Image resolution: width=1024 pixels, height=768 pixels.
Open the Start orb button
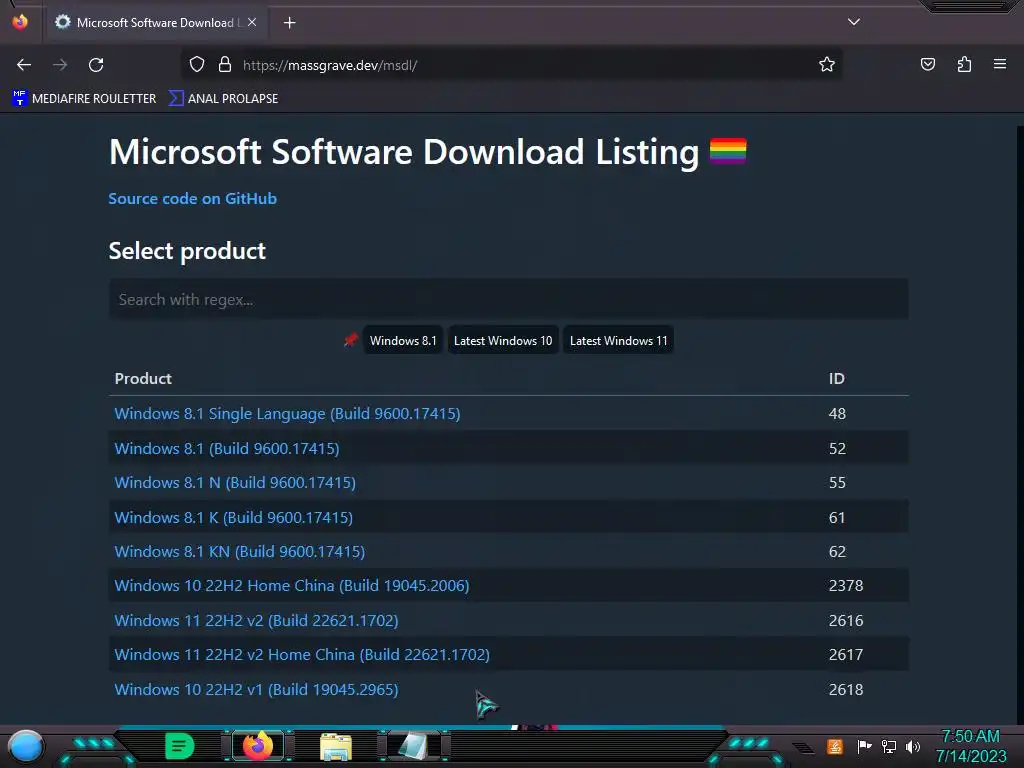coord(26,746)
